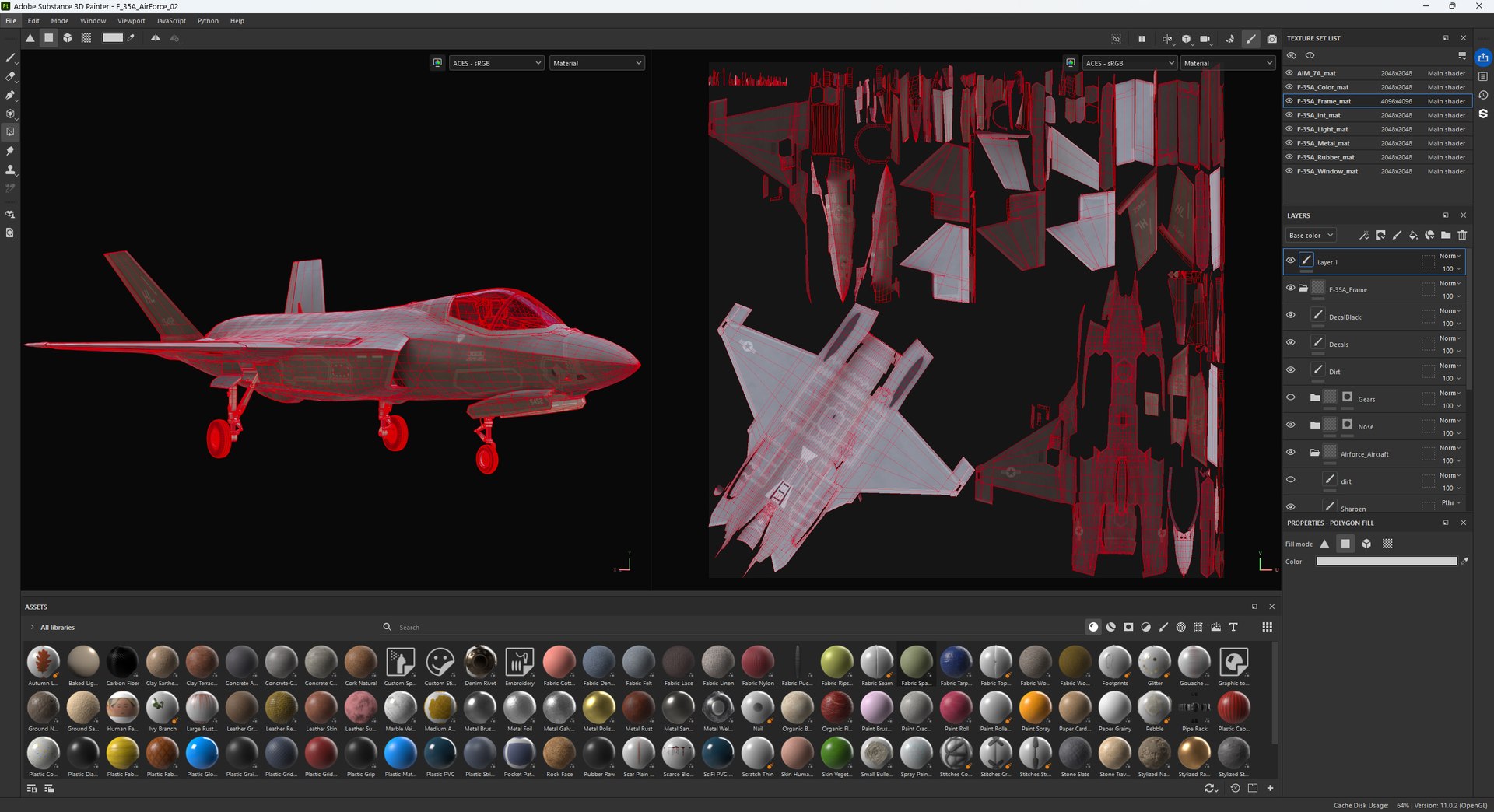Open the Window menu
The image size is (1494, 812).
tap(93, 21)
